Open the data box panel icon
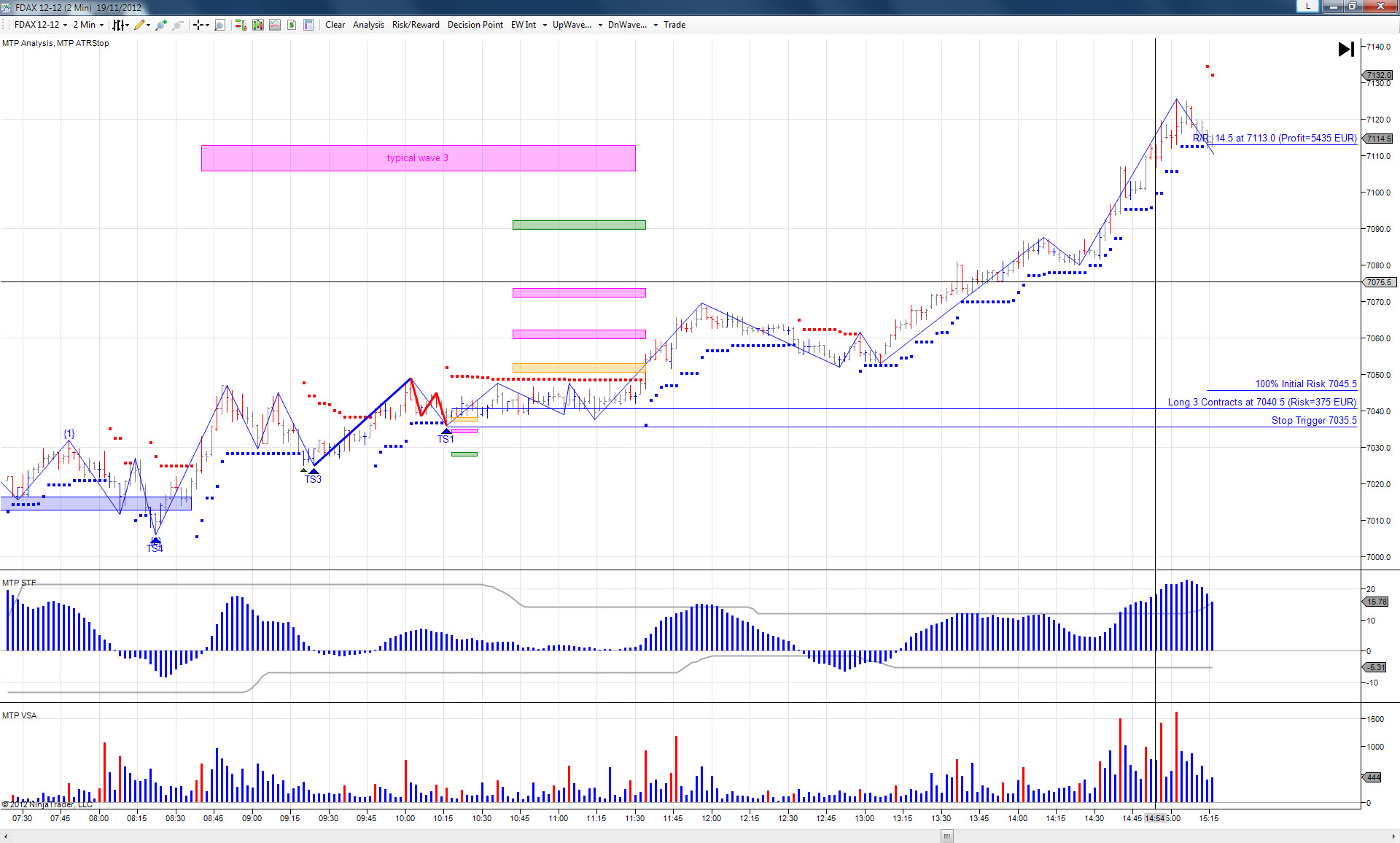Image resolution: width=1400 pixels, height=843 pixels. 308,25
